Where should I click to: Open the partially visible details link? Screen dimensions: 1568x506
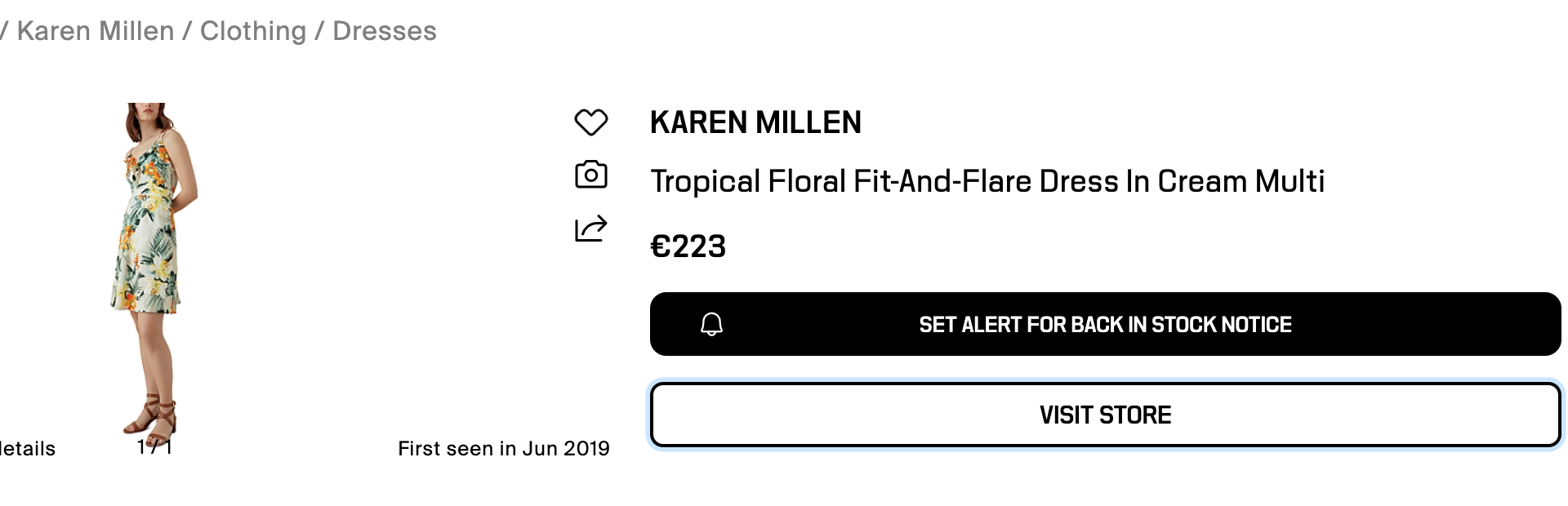pyautogui.click(x=28, y=448)
